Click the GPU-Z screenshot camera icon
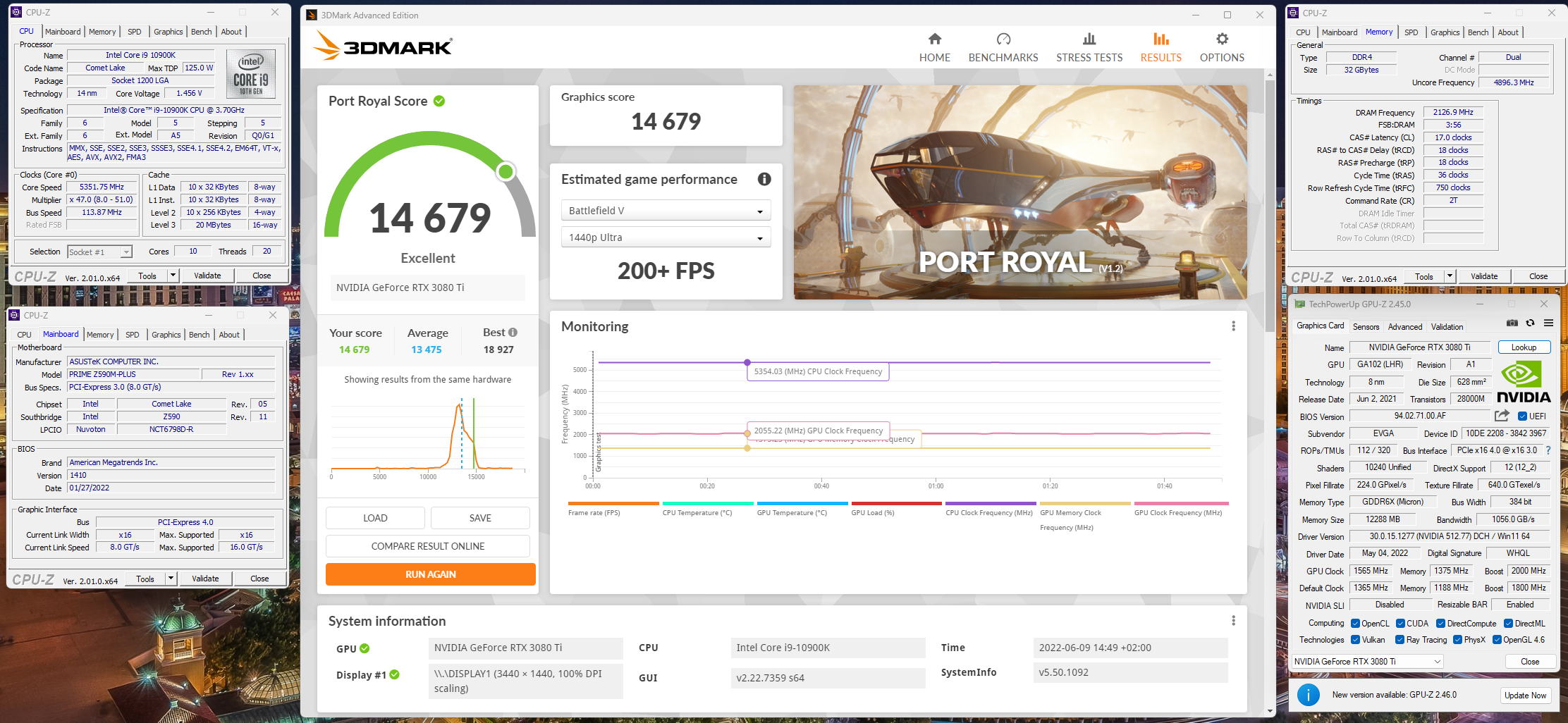This screenshot has height=723, width=1568. pyautogui.click(x=1512, y=323)
